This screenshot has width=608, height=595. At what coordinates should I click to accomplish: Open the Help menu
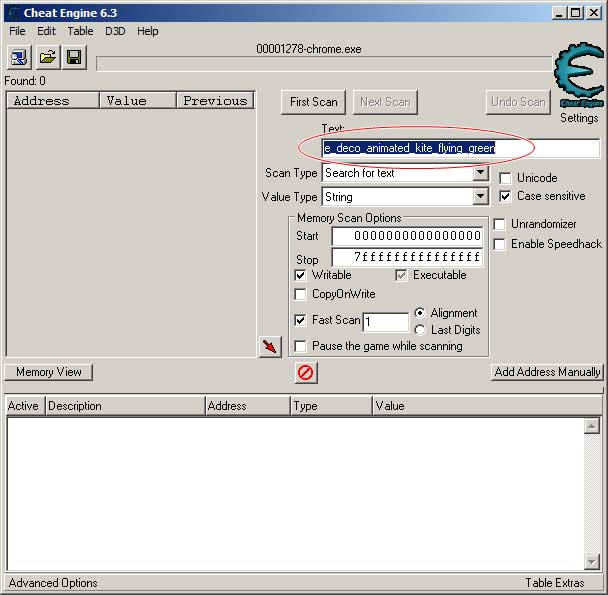tap(148, 31)
